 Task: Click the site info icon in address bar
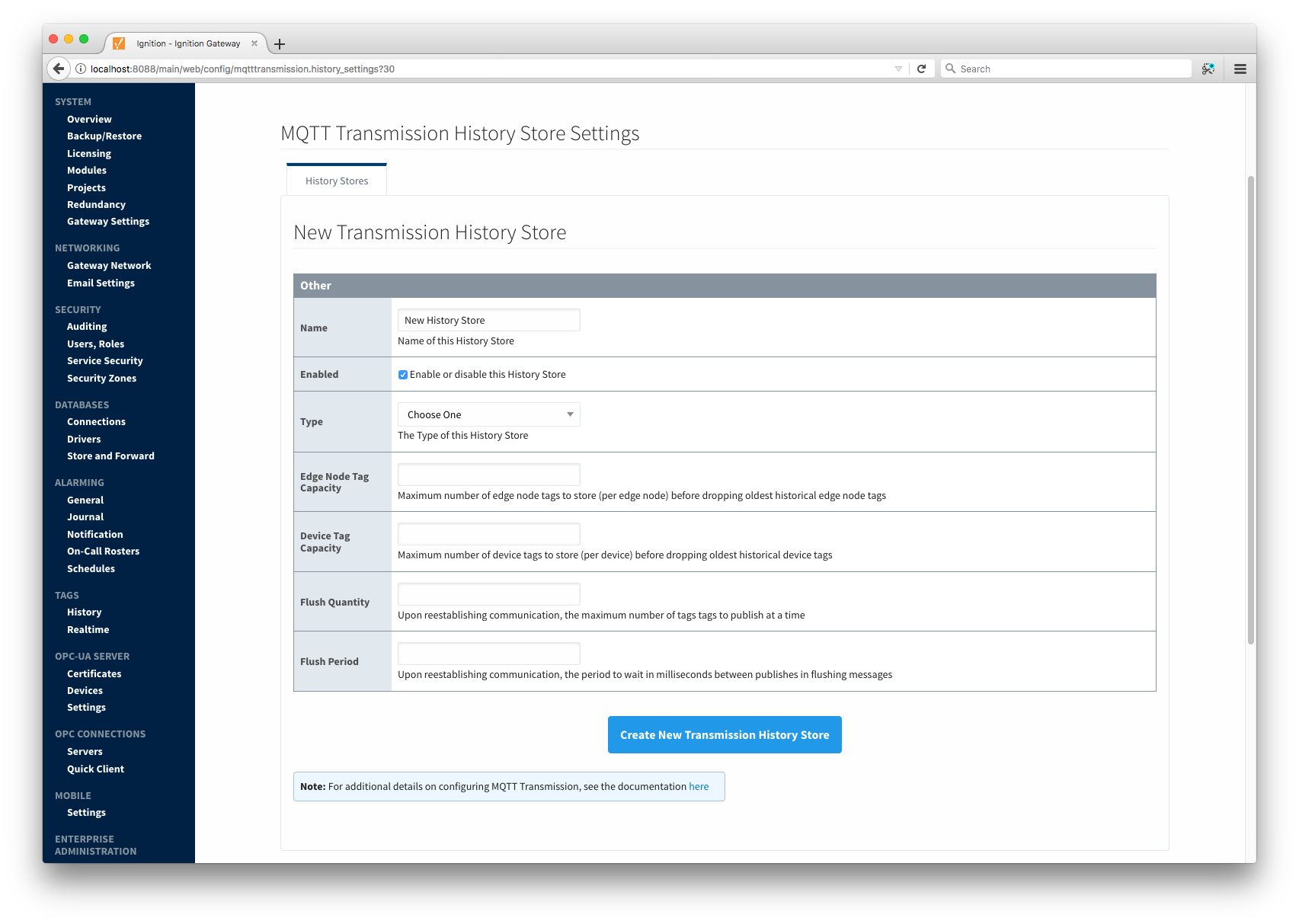tap(80, 69)
